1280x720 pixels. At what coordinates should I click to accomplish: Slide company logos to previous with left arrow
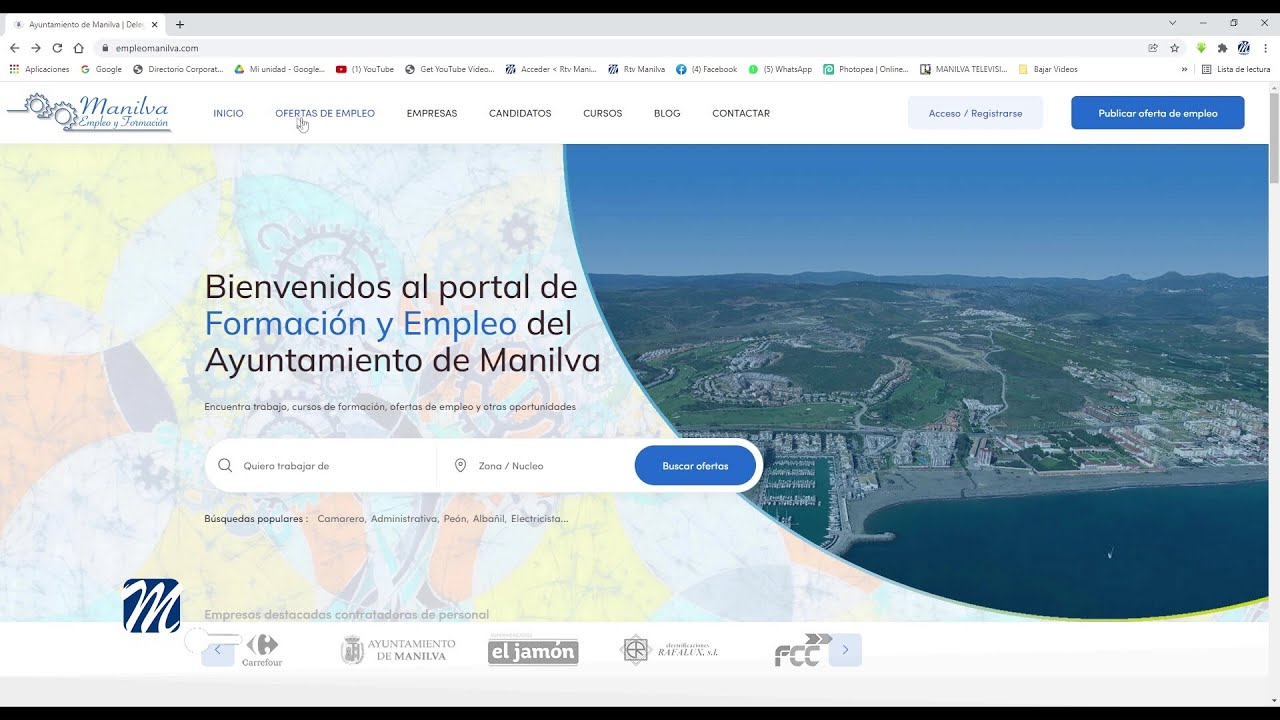point(218,650)
